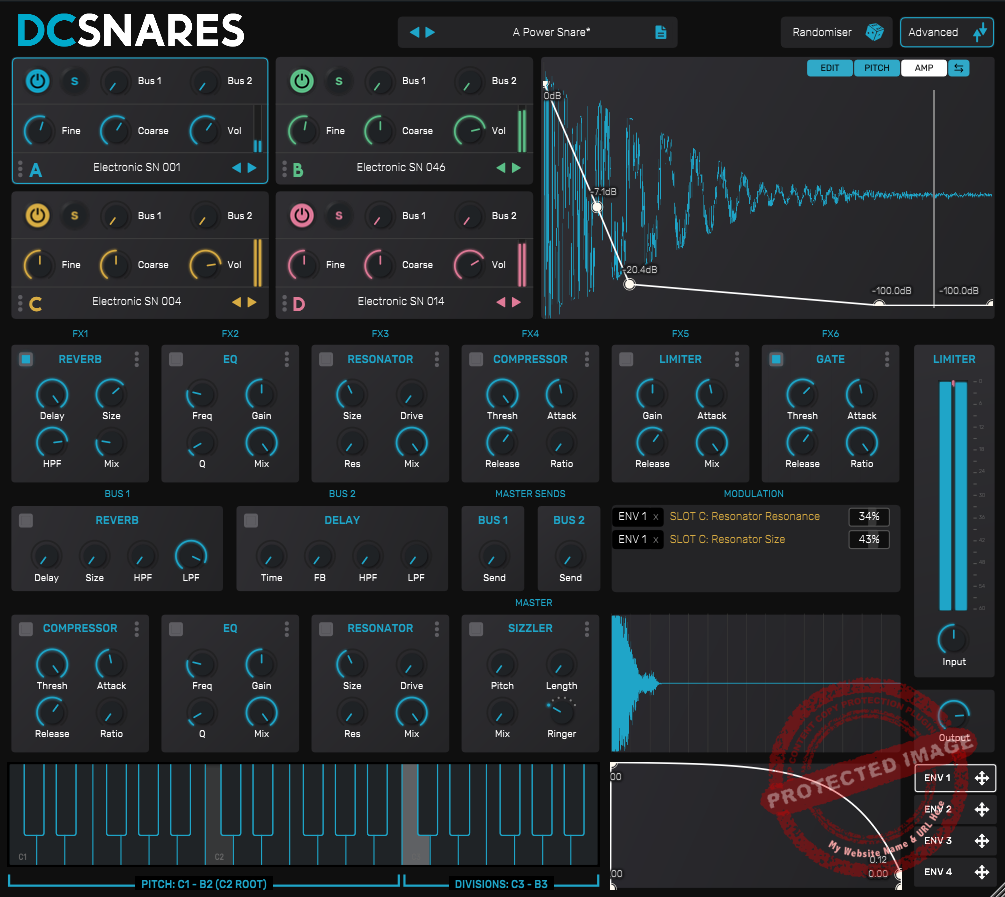Solo slot D with S button

[x=339, y=215]
